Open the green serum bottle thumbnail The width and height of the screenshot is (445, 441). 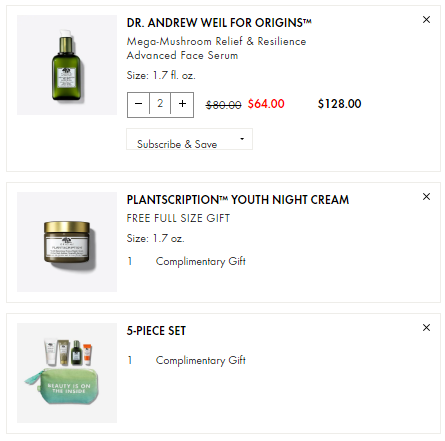tap(67, 65)
